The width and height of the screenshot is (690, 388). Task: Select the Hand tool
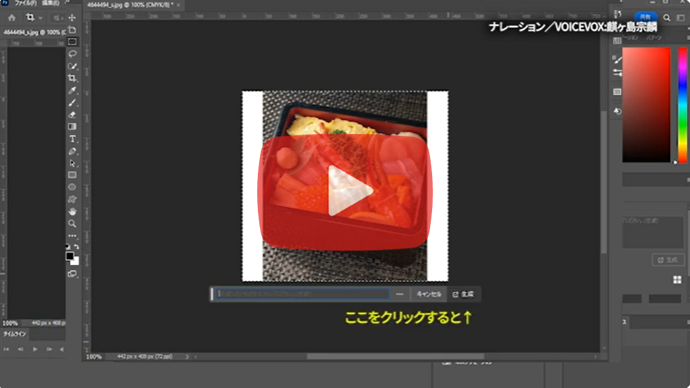[72, 212]
